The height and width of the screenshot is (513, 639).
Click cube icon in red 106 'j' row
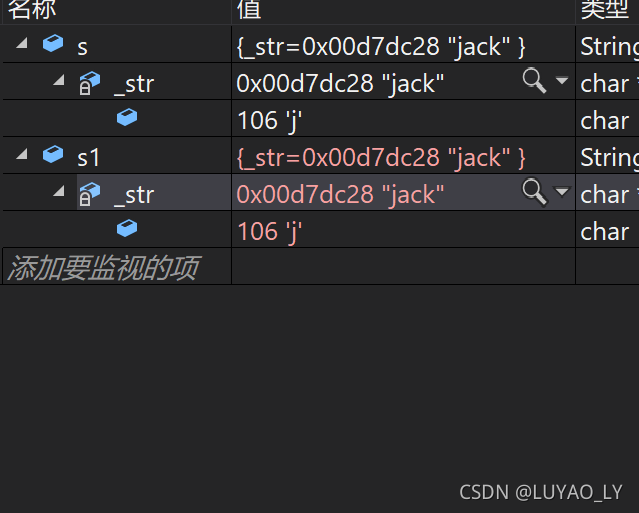(x=127, y=228)
